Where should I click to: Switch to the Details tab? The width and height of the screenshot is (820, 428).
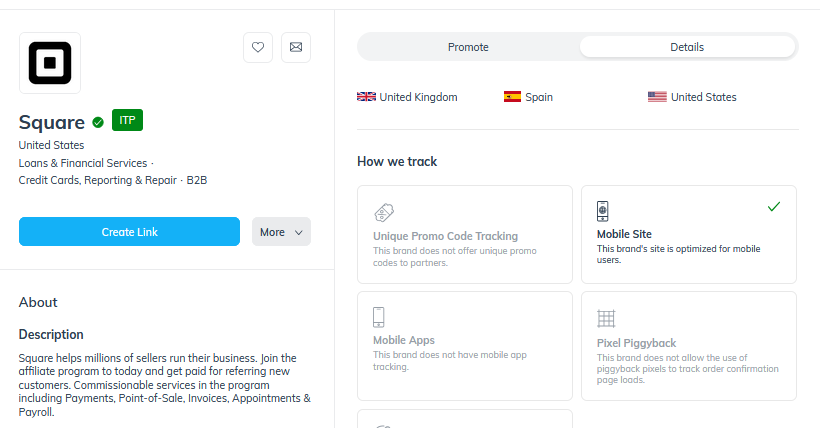click(687, 47)
